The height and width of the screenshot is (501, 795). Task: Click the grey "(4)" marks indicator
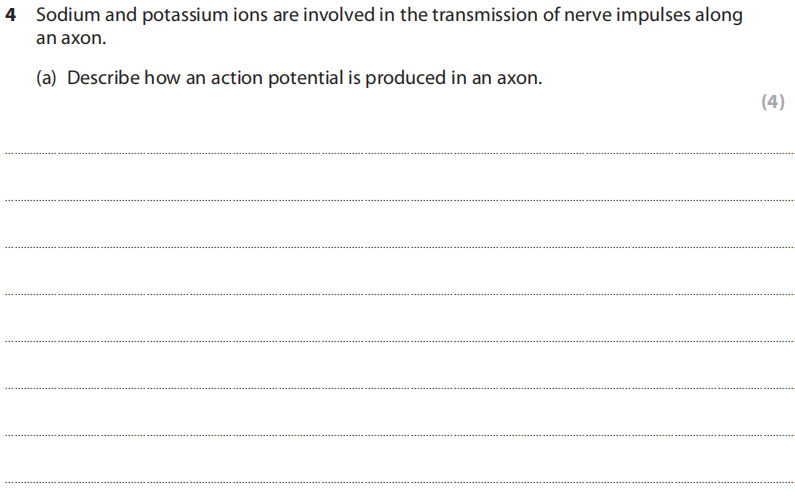point(772,102)
